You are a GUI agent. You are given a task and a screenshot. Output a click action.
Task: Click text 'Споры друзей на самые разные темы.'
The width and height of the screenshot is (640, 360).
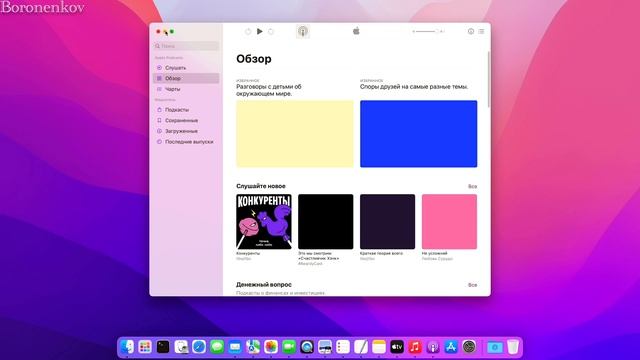tap(414, 87)
